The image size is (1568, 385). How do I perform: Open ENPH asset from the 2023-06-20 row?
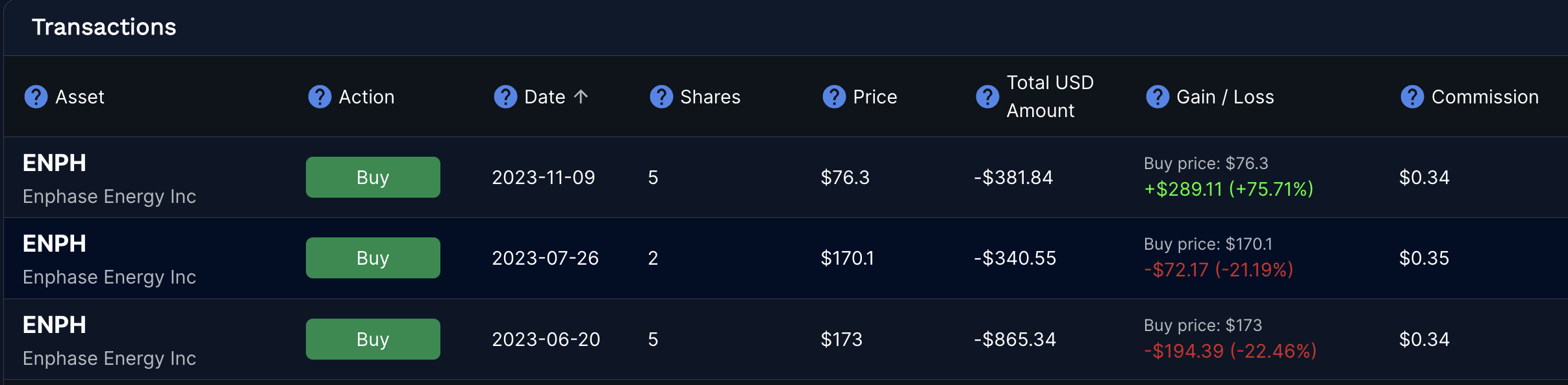tap(55, 325)
